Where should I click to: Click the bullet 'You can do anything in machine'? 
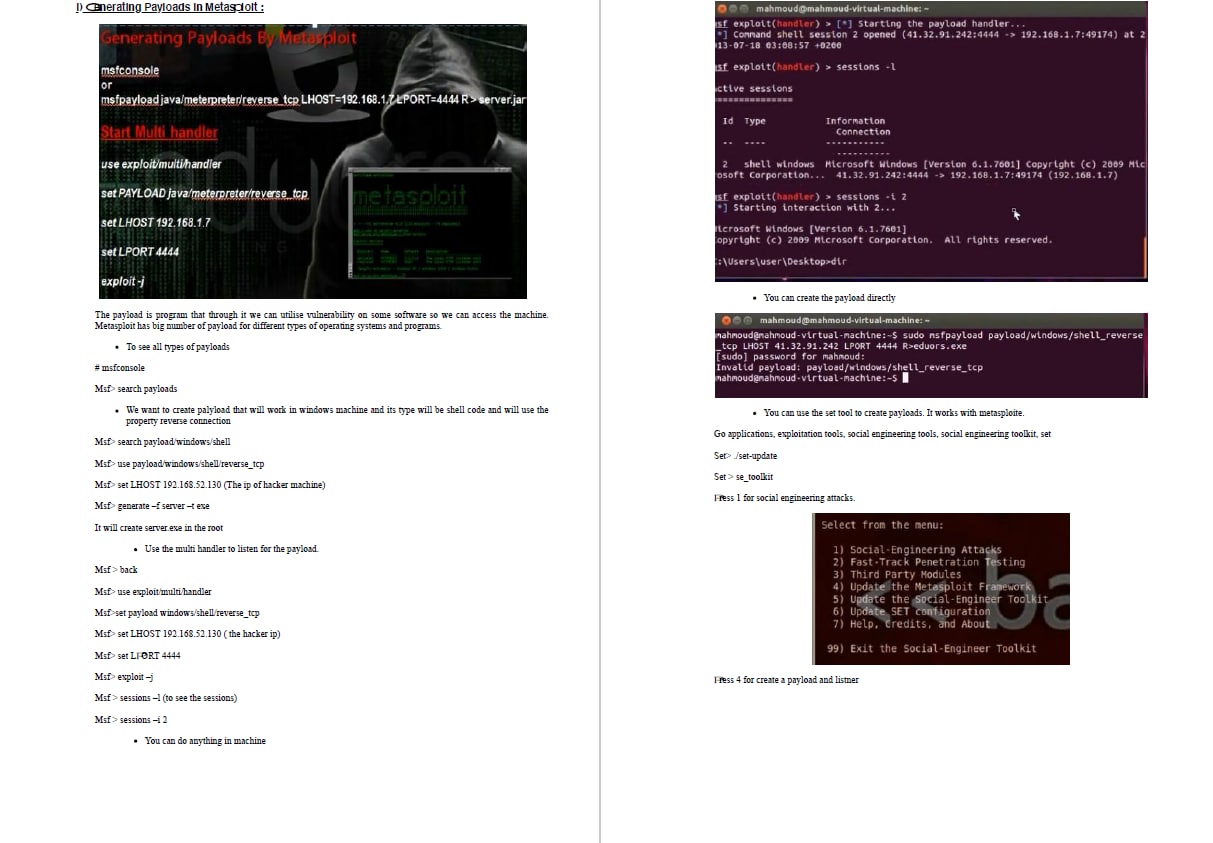click(x=205, y=741)
